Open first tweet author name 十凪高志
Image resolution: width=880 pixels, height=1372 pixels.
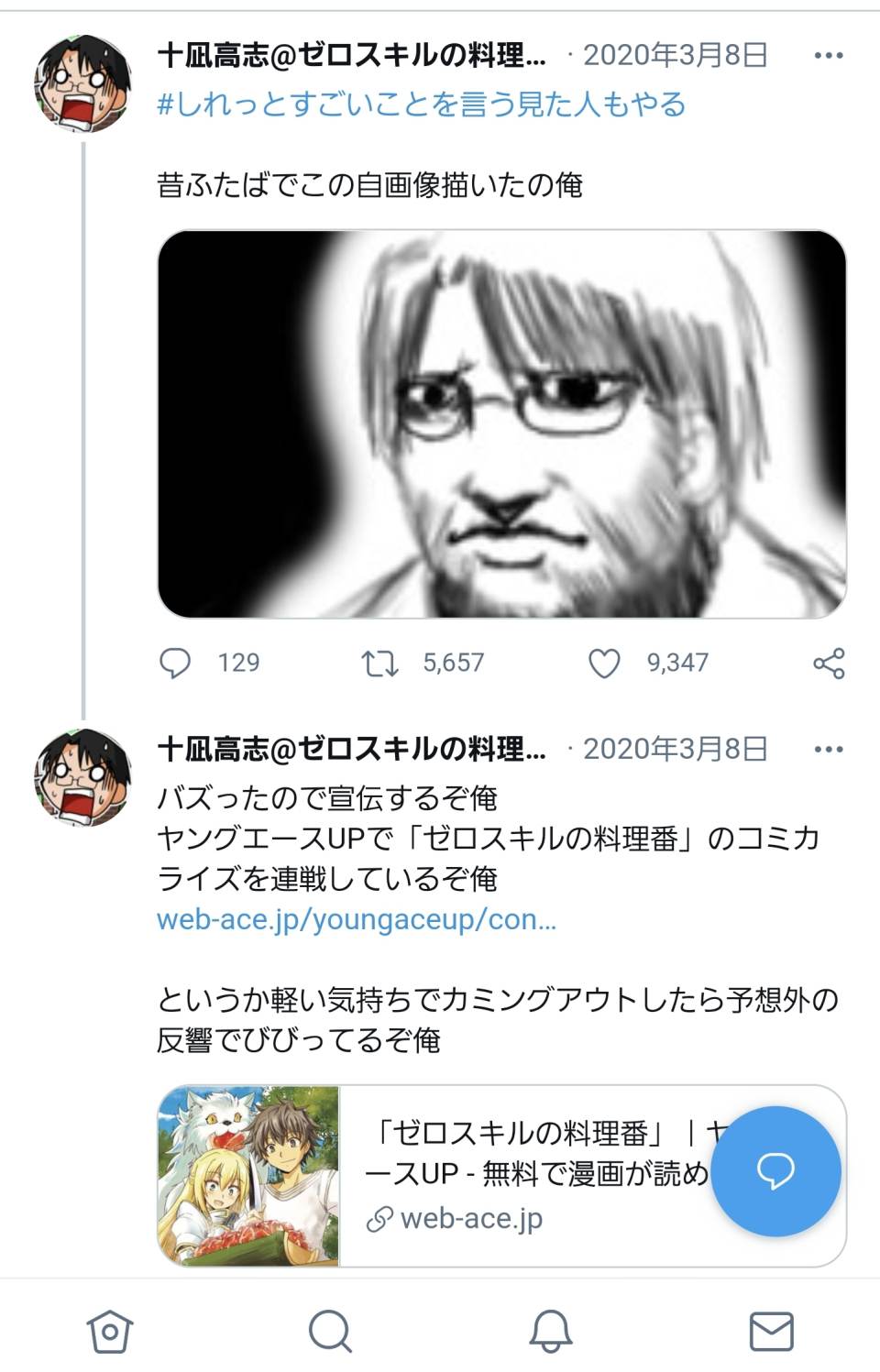(352, 56)
